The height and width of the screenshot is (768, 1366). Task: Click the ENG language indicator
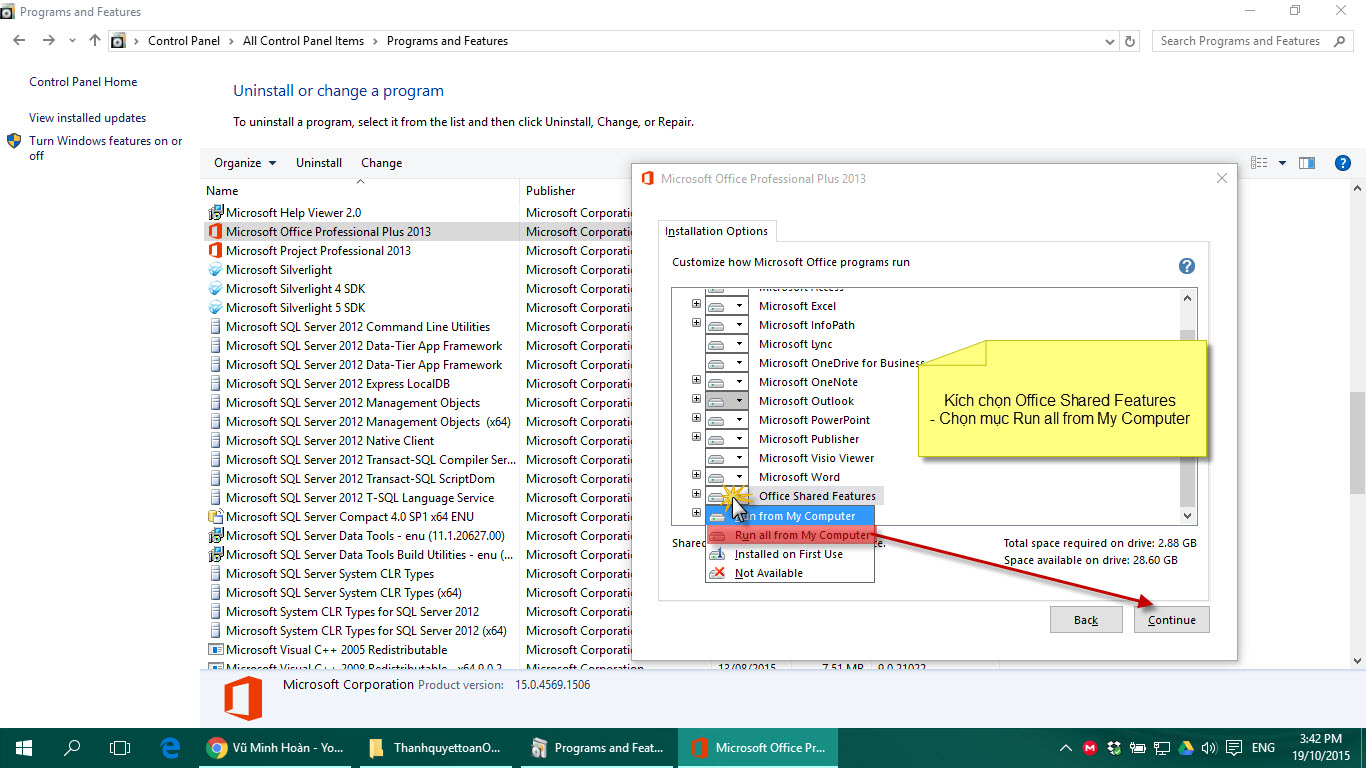click(x=1263, y=748)
